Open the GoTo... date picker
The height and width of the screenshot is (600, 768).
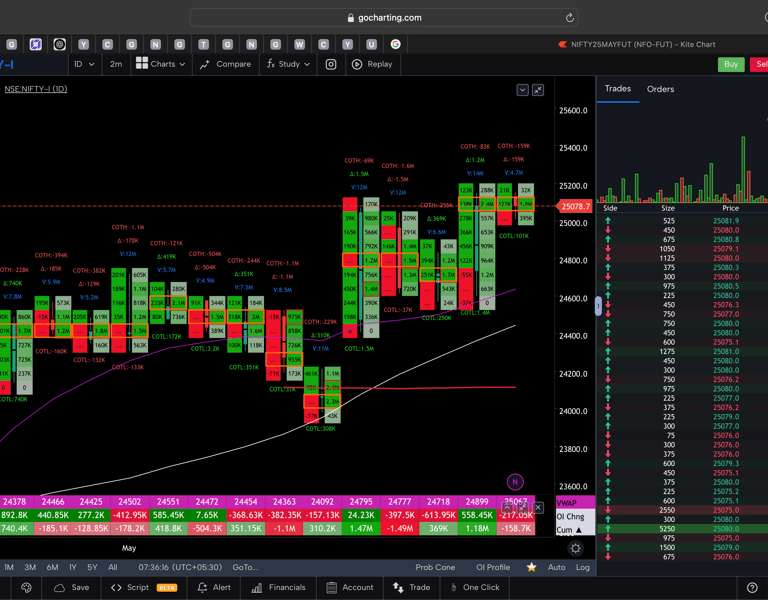point(245,567)
